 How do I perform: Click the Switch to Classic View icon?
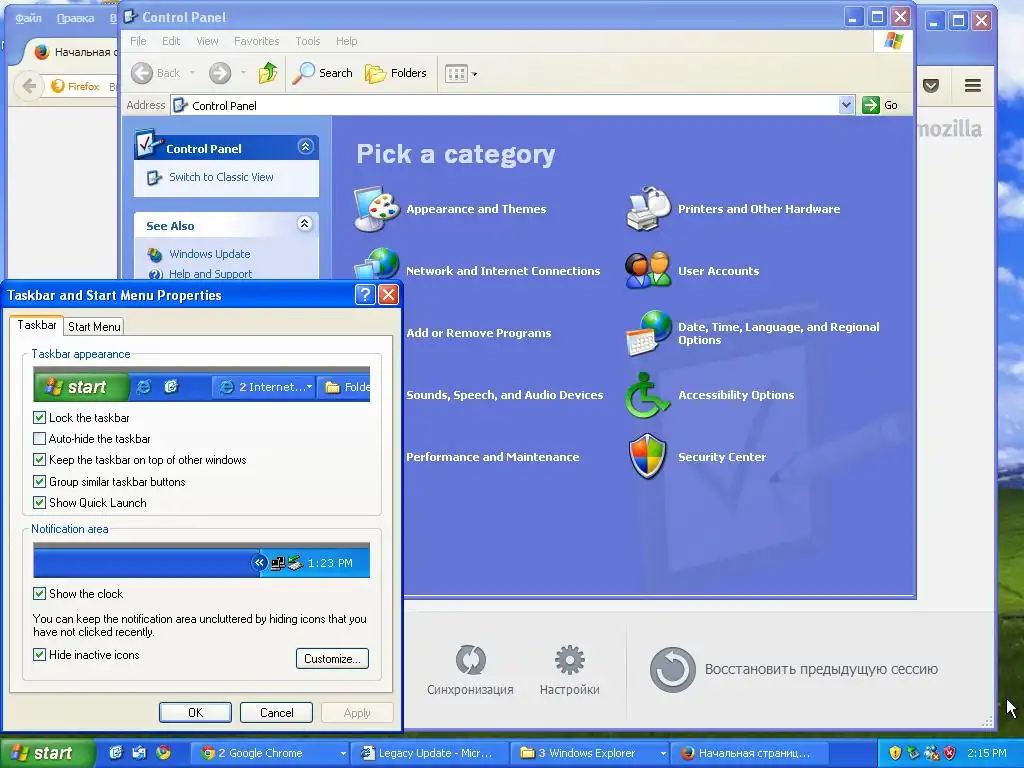click(154, 178)
